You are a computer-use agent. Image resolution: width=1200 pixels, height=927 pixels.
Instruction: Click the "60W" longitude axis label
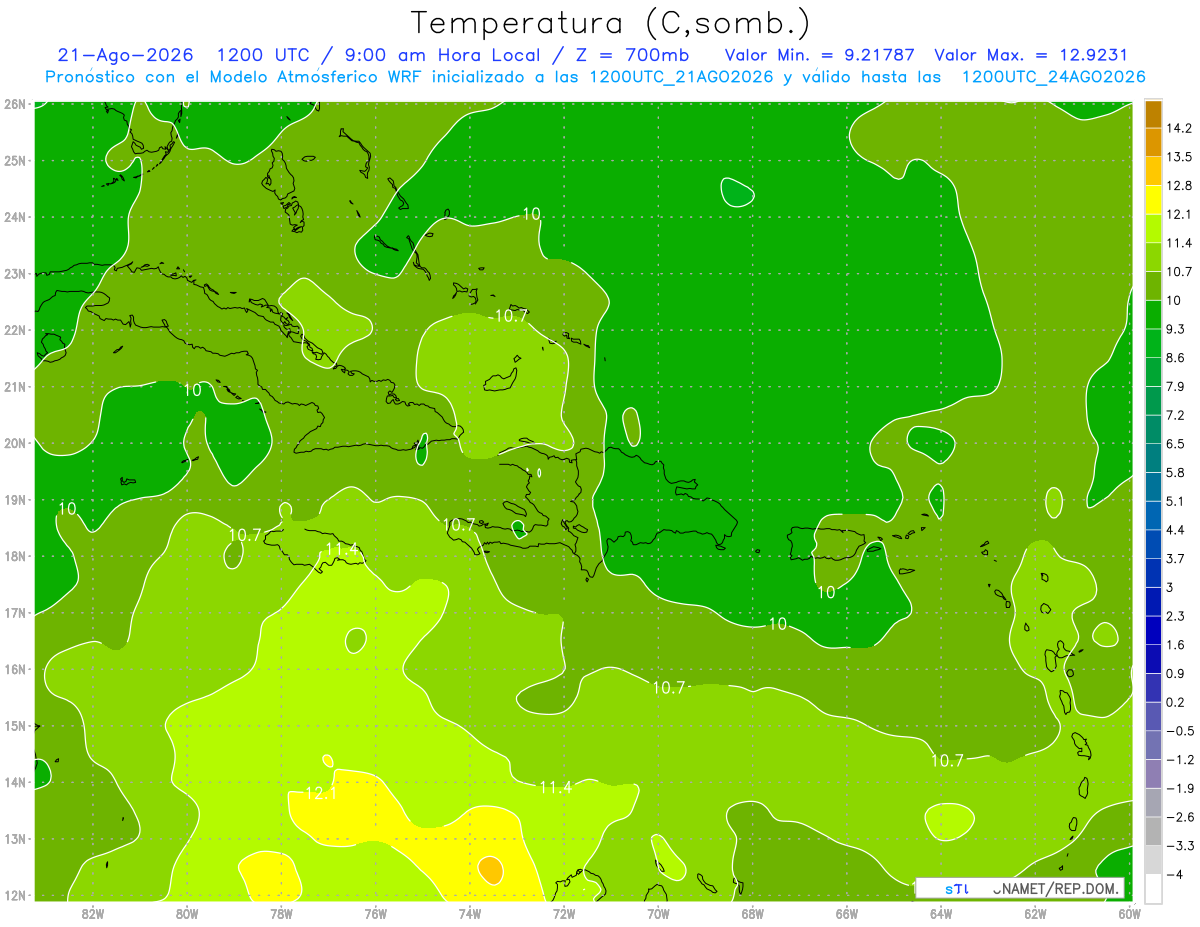[1130, 913]
